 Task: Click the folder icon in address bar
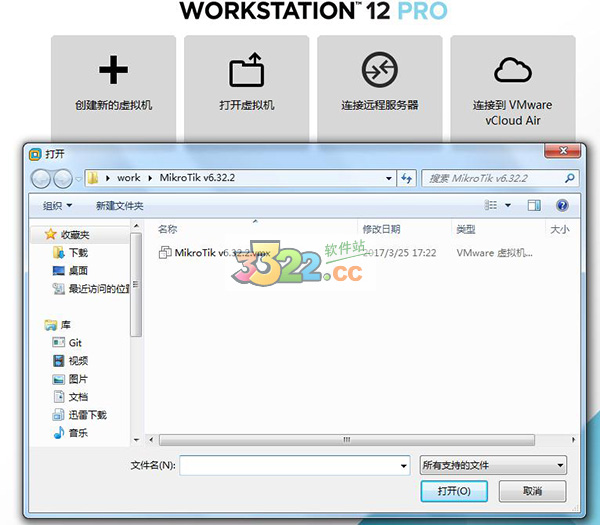coord(93,178)
